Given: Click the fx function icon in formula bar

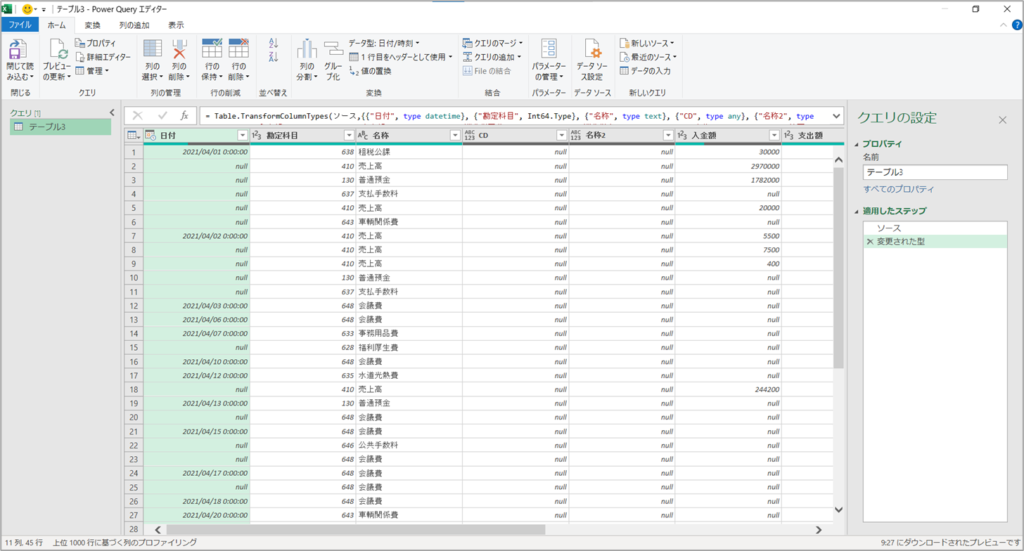Looking at the screenshot, I should 184,116.
